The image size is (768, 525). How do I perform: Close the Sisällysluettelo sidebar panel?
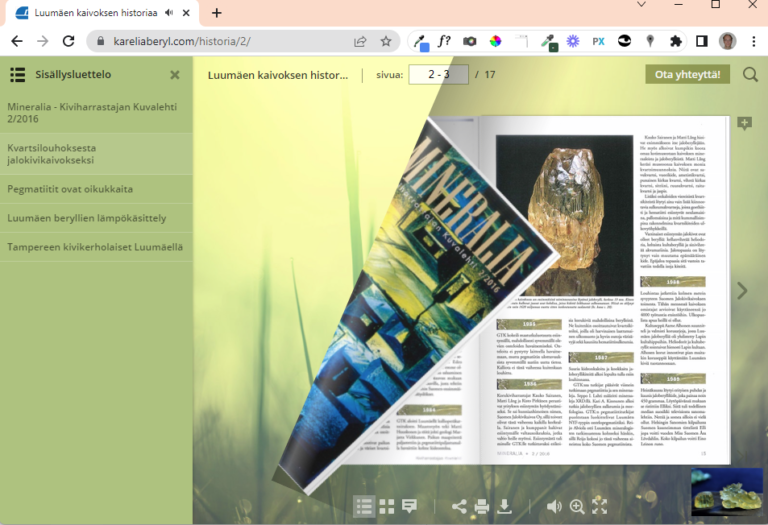(175, 75)
